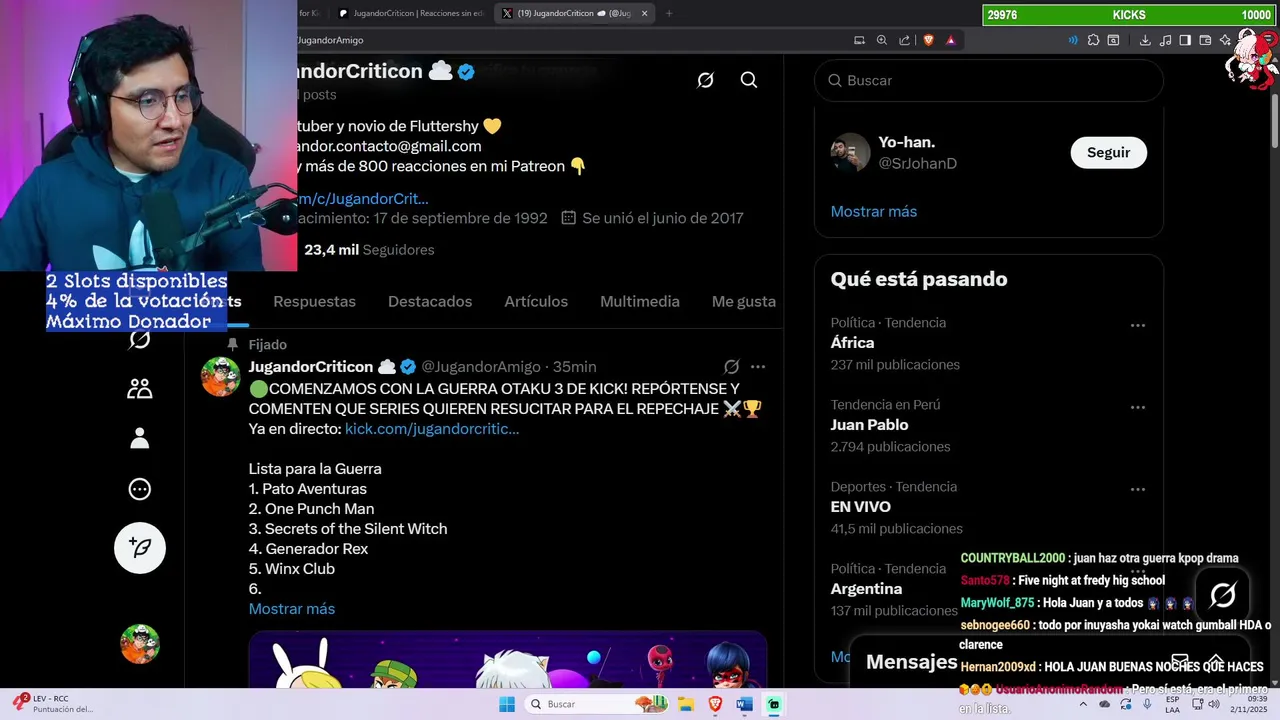Open File Explorer on the taskbar

[x=686, y=704]
